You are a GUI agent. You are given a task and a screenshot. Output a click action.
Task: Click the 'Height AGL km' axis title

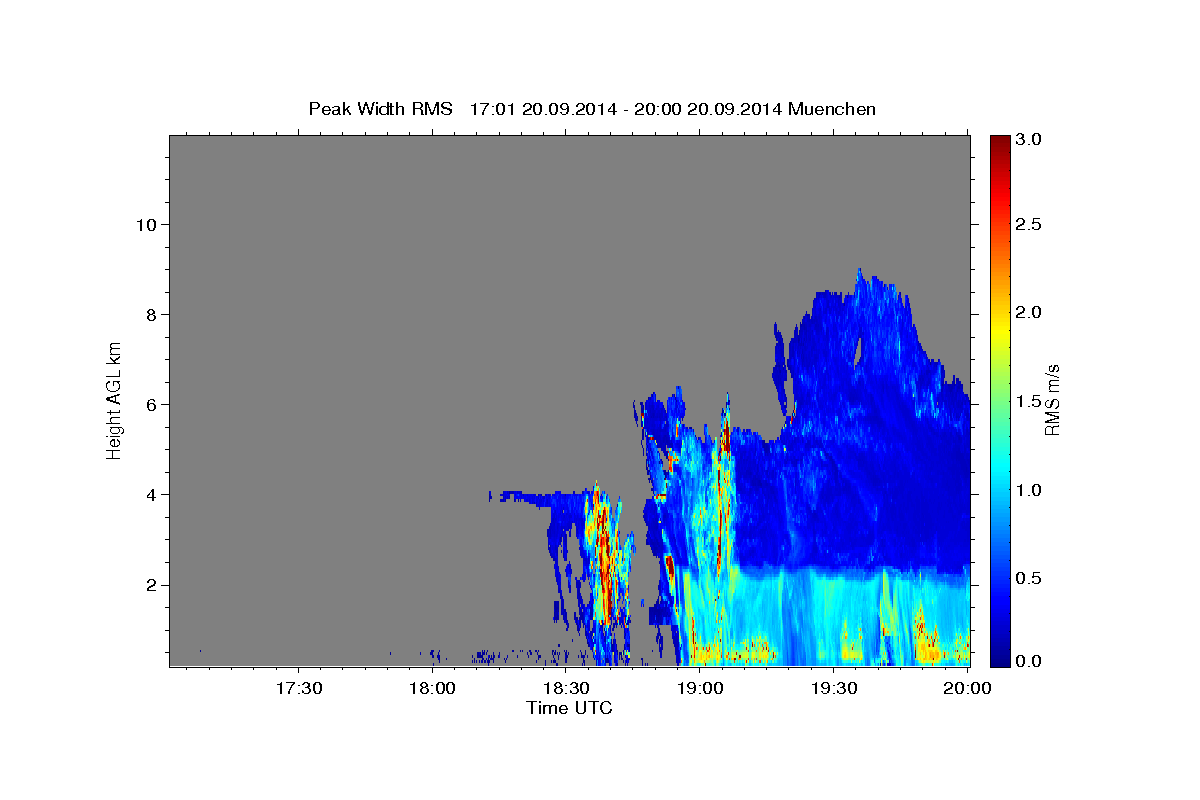click(x=114, y=401)
